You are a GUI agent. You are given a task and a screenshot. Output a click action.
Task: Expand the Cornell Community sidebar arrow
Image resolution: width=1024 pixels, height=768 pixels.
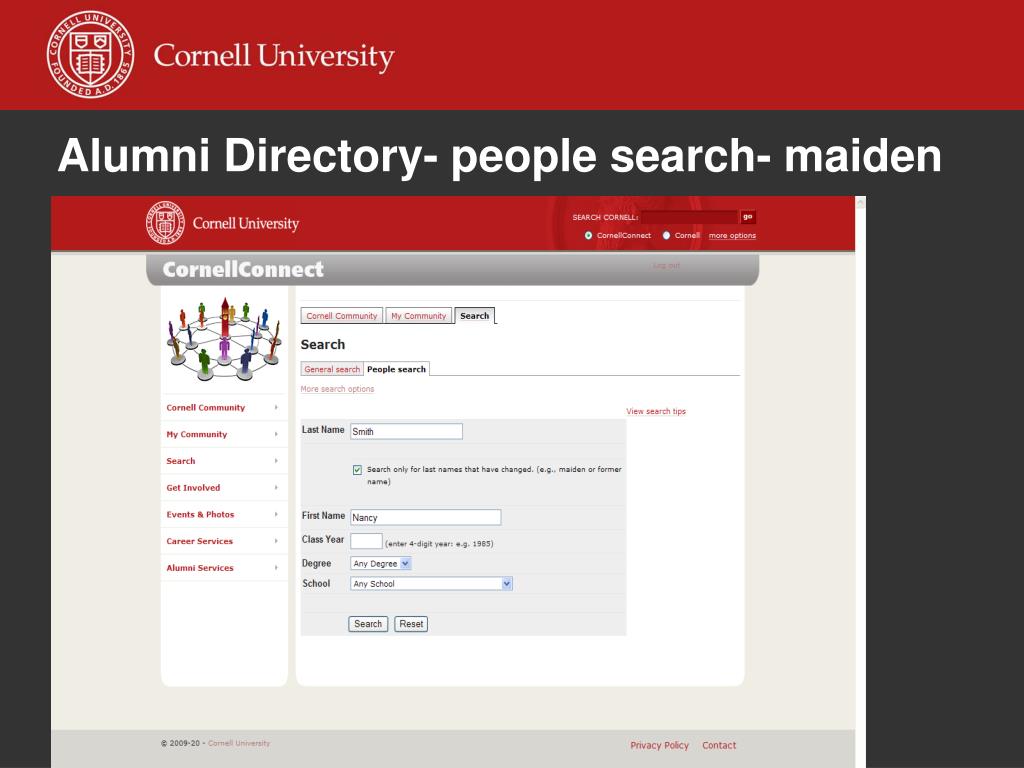[x=276, y=408]
